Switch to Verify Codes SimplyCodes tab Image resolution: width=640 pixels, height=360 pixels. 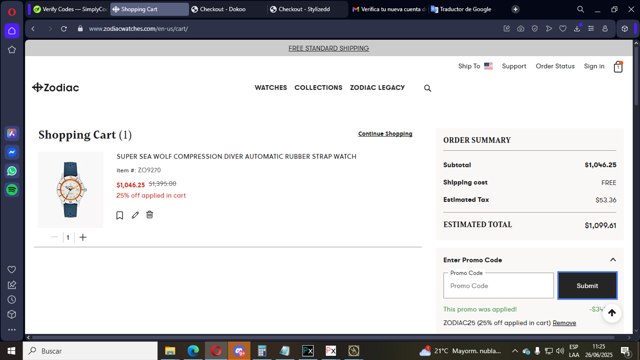point(70,9)
